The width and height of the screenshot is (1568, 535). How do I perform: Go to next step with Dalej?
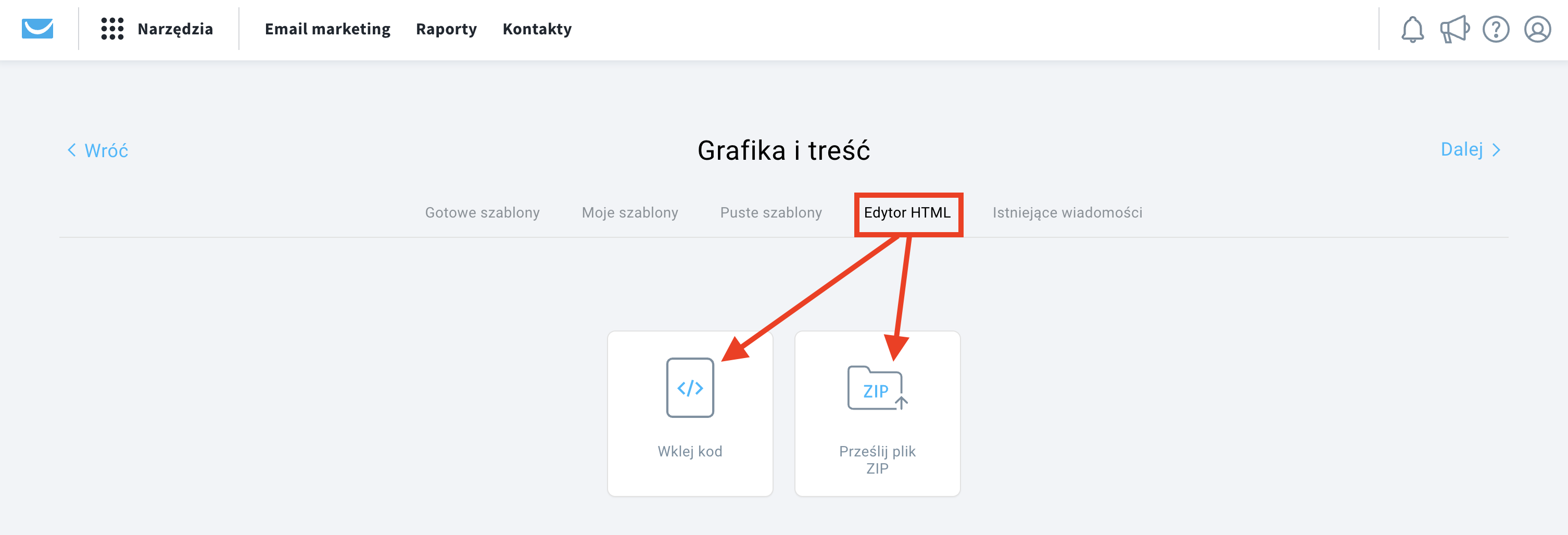(x=1461, y=149)
